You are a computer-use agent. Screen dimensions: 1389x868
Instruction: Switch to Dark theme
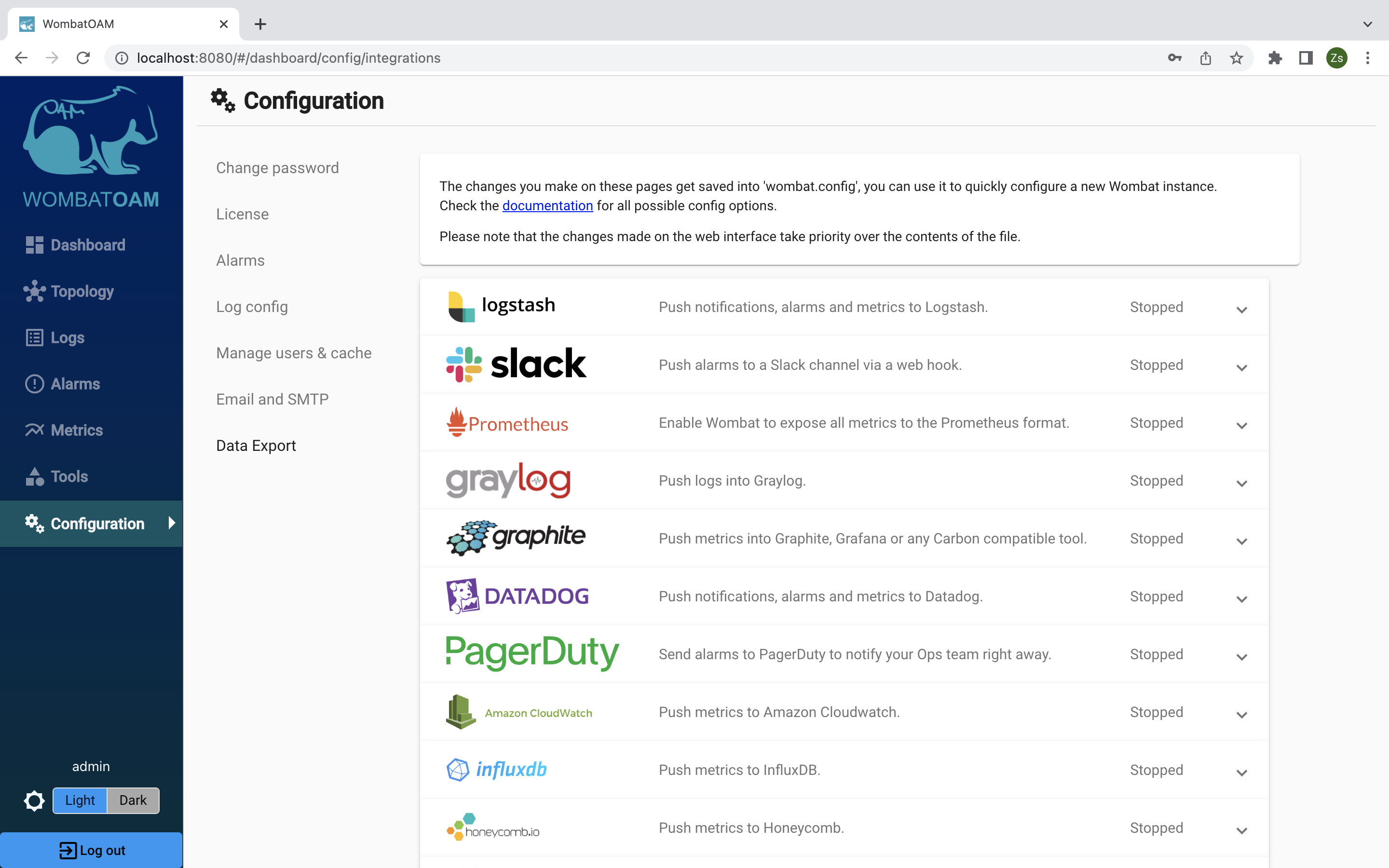click(133, 800)
